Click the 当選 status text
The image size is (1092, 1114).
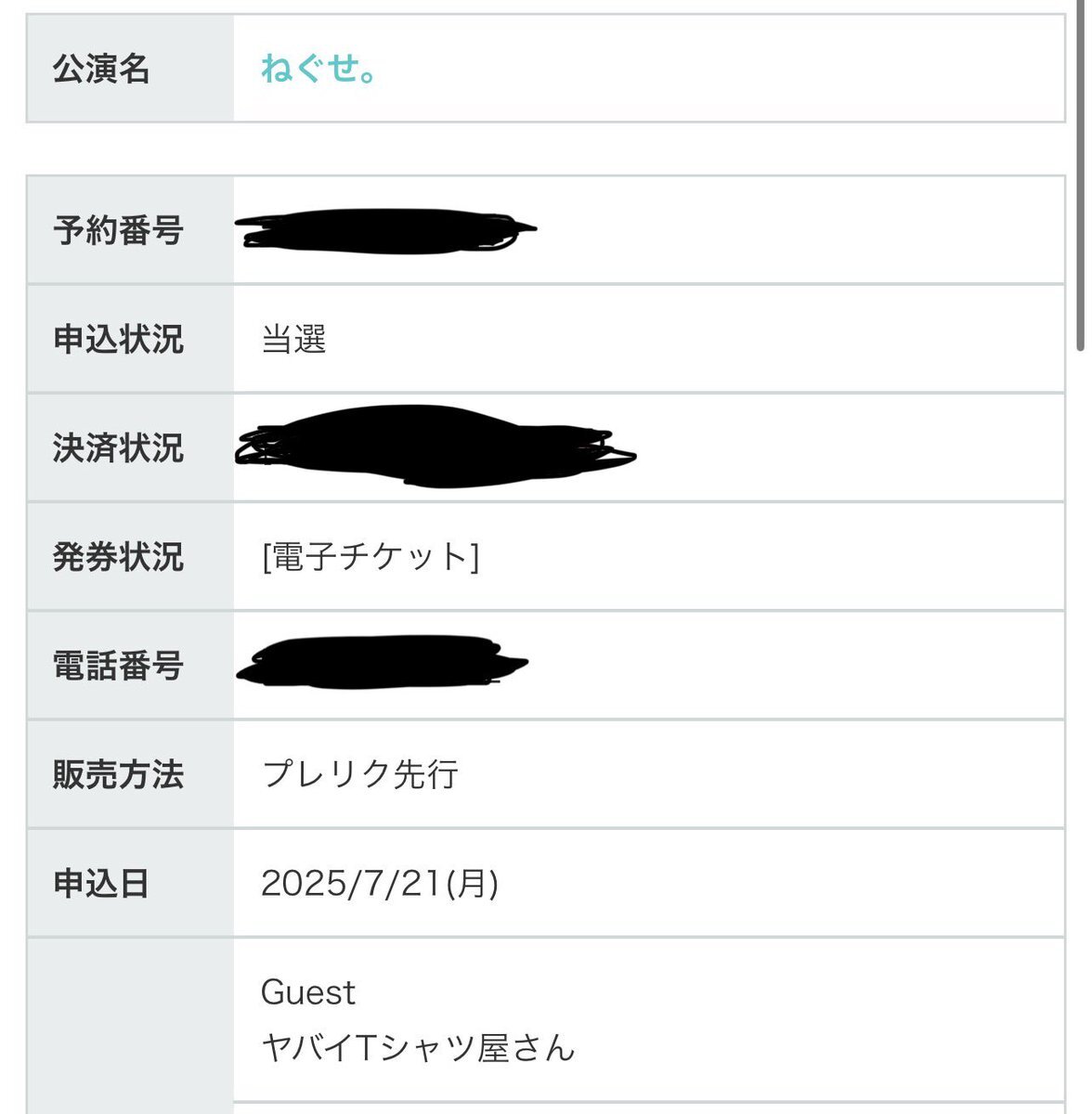pyautogui.click(x=293, y=339)
